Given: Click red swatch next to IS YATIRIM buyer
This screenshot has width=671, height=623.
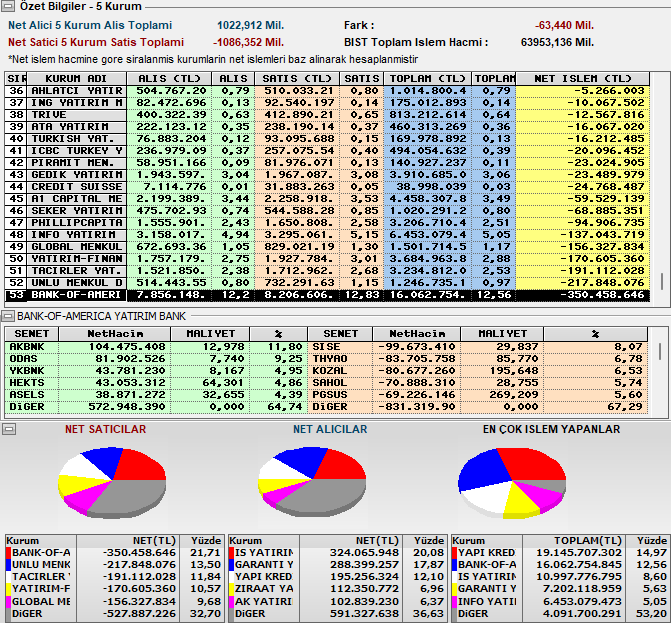Looking at the screenshot, I should pos(232,552).
